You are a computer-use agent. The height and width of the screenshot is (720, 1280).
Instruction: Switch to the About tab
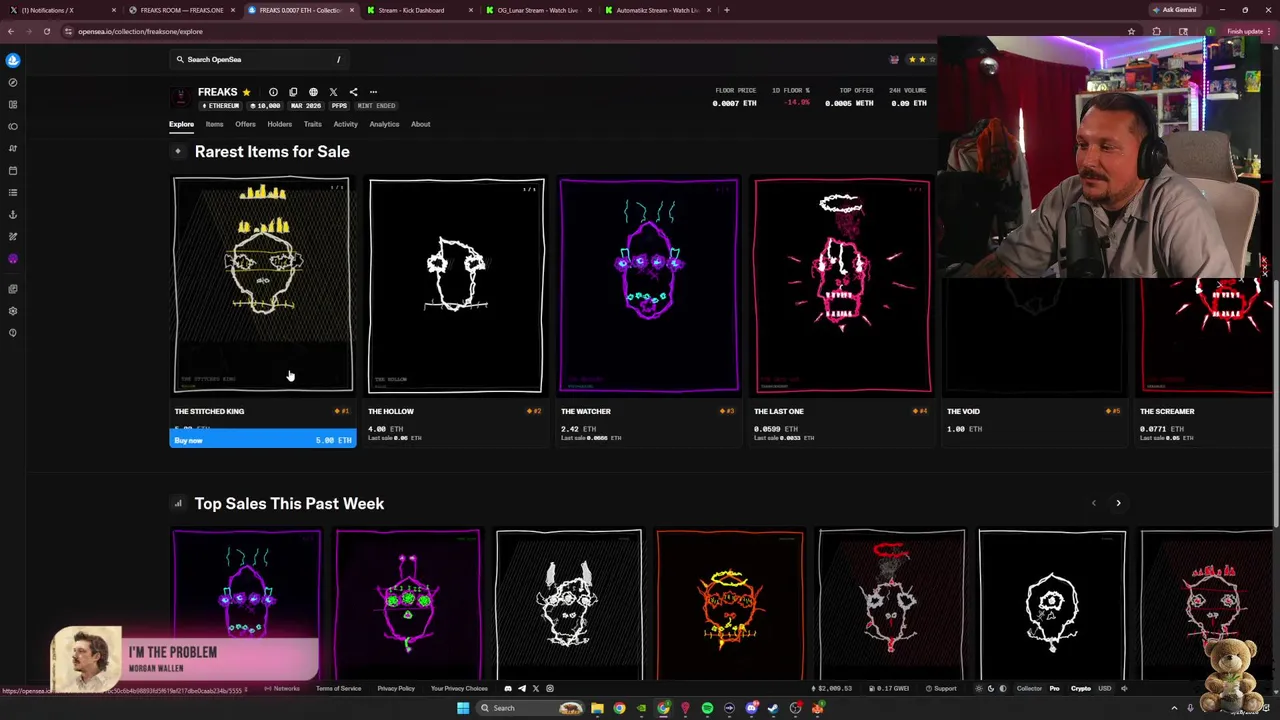tap(421, 124)
